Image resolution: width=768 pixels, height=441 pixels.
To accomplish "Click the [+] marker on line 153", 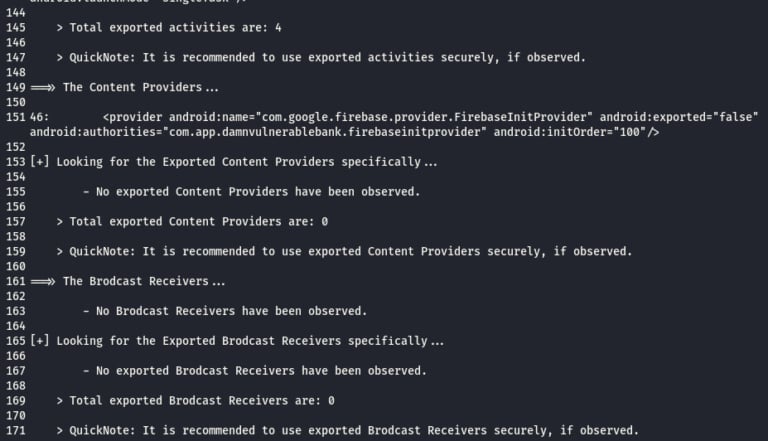I will tap(40, 162).
